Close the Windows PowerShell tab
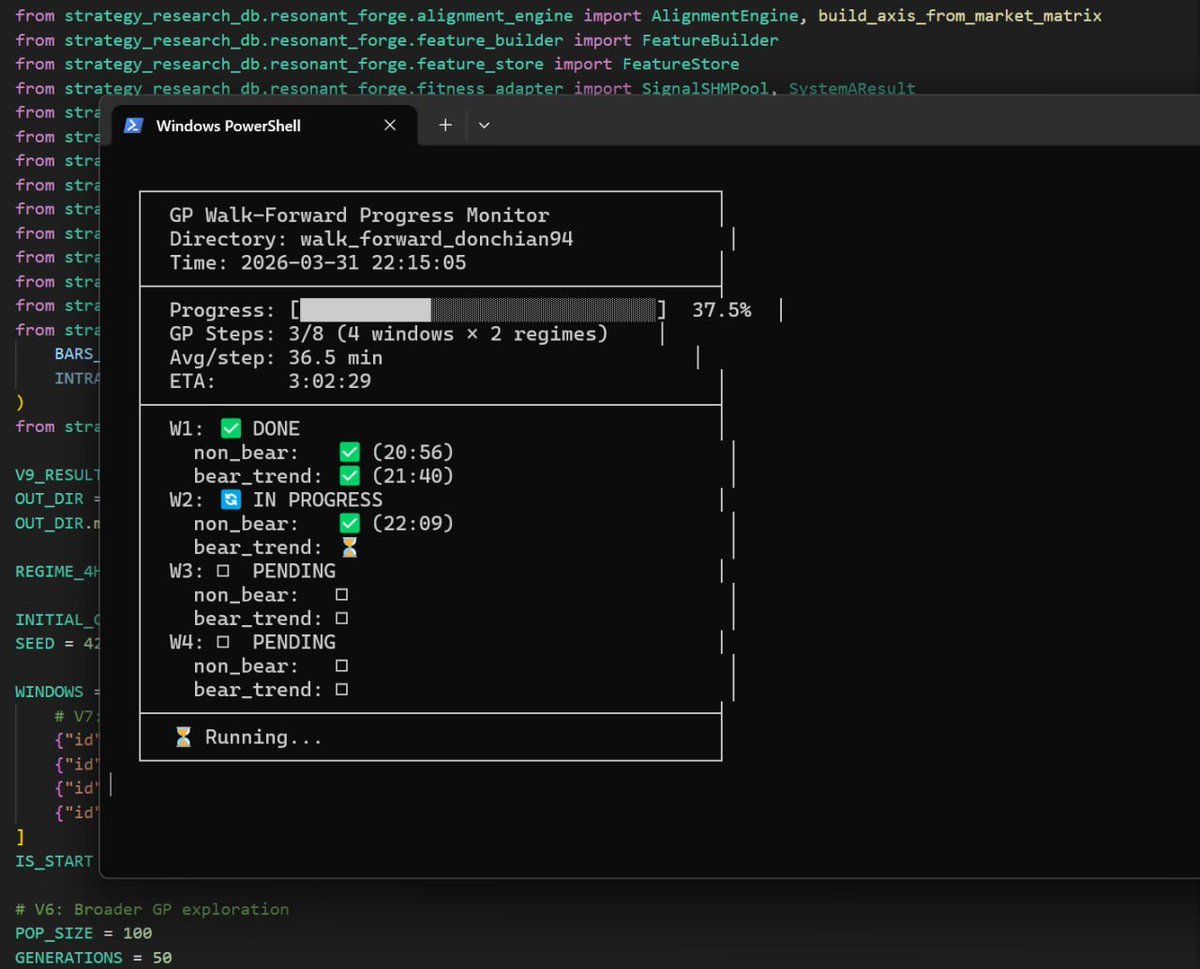The height and width of the screenshot is (969, 1200). click(390, 125)
